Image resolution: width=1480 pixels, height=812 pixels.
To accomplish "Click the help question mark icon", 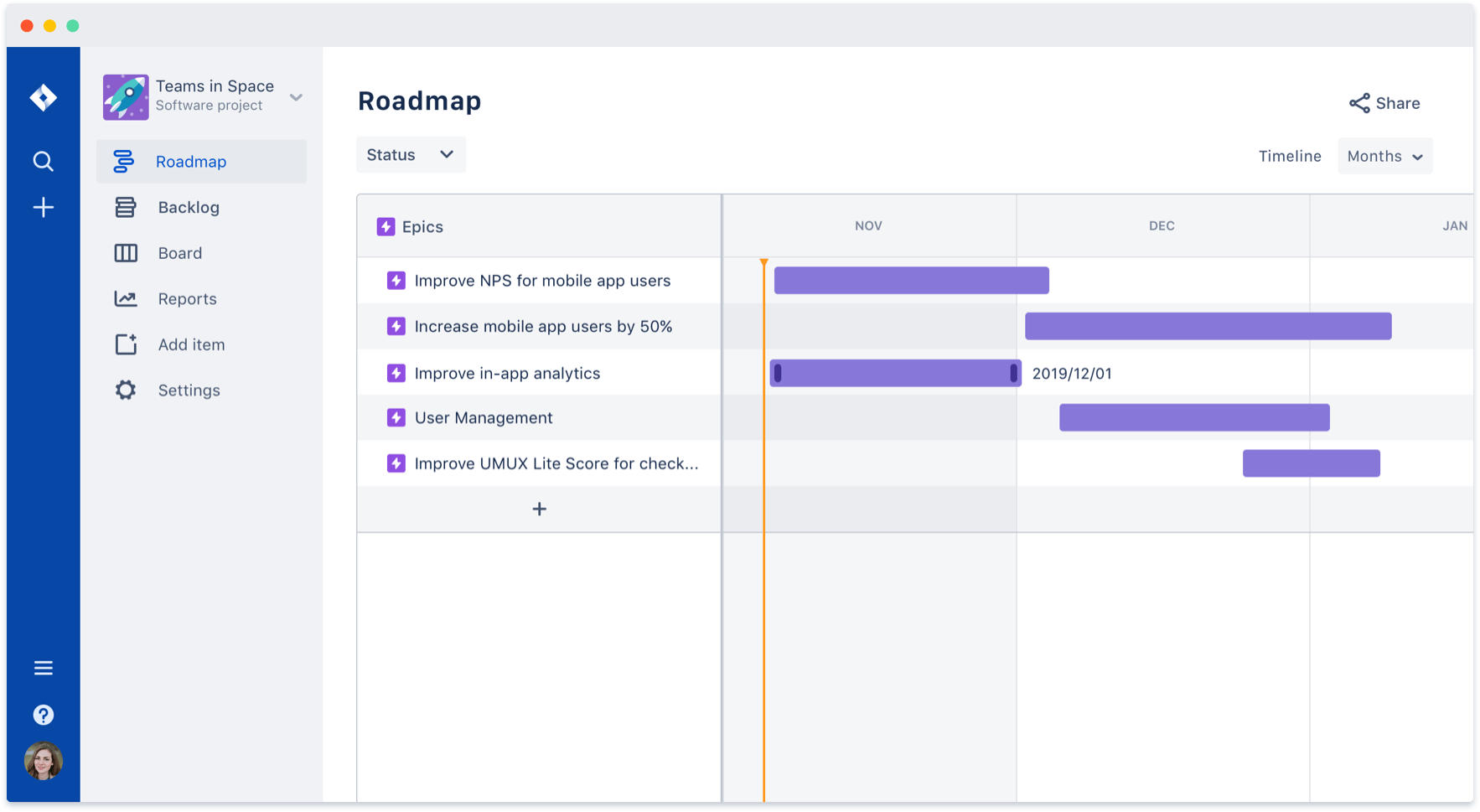I will pos(43,714).
